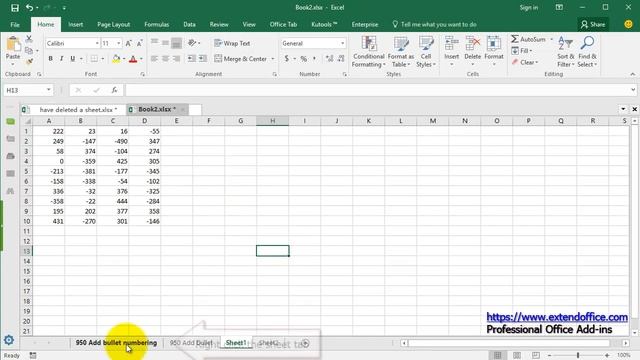Increase indent of cell contents
640x360 pixels.
point(203,59)
